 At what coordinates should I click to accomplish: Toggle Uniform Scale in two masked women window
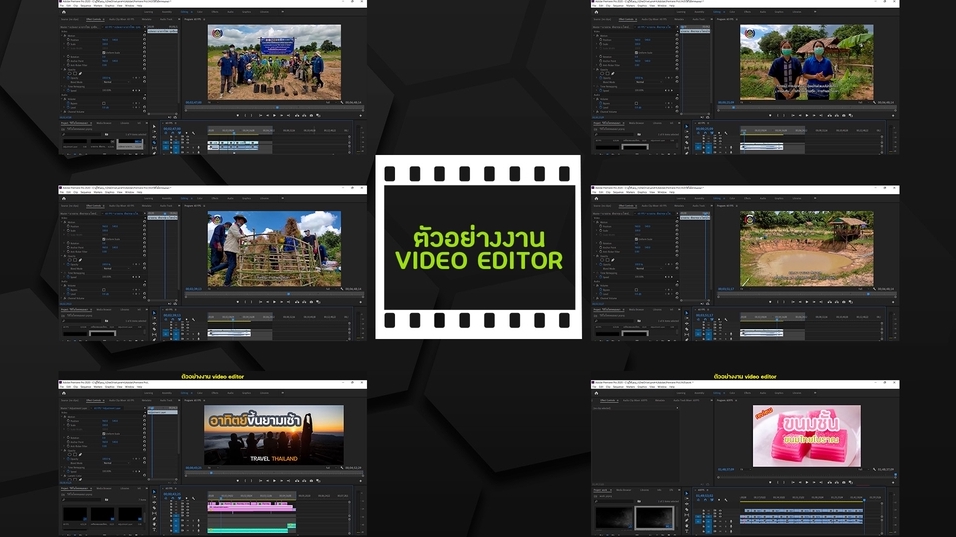point(636,52)
